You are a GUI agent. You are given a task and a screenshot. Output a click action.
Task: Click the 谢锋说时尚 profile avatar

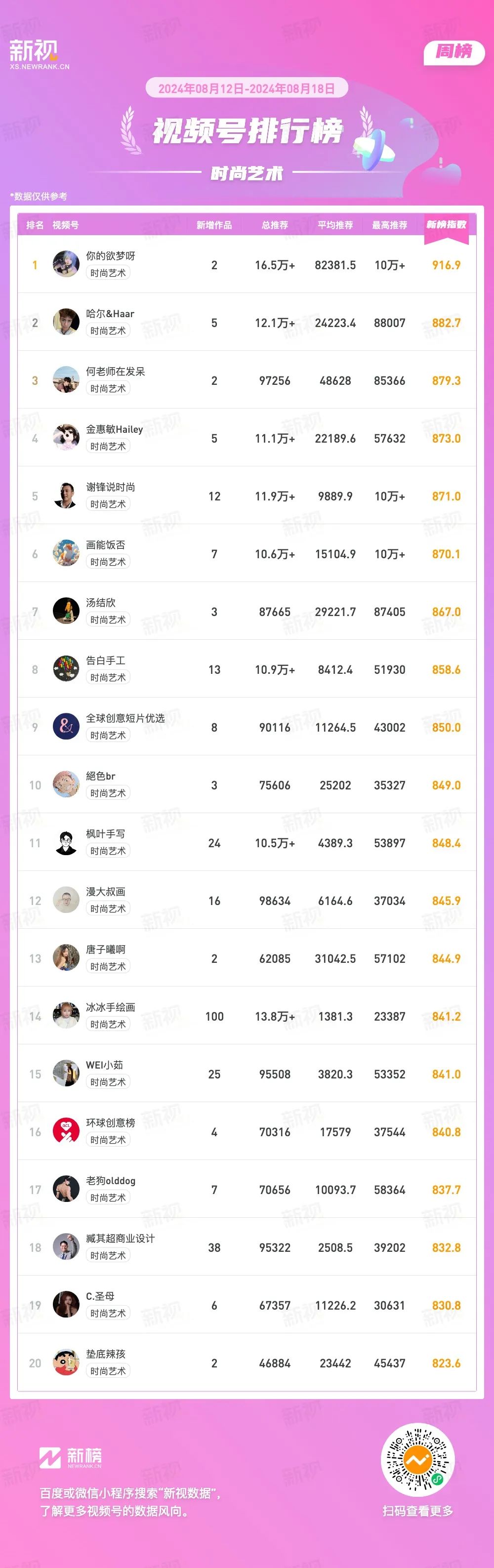pos(66,495)
